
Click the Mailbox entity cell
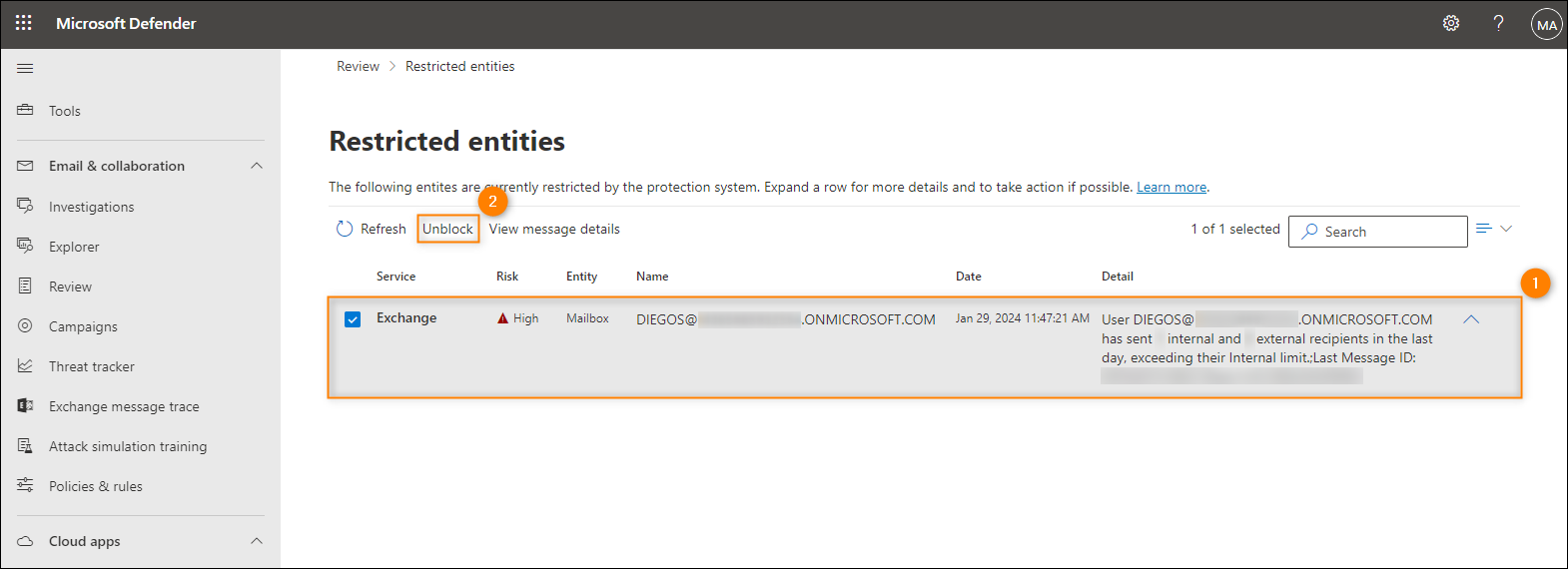tap(587, 318)
